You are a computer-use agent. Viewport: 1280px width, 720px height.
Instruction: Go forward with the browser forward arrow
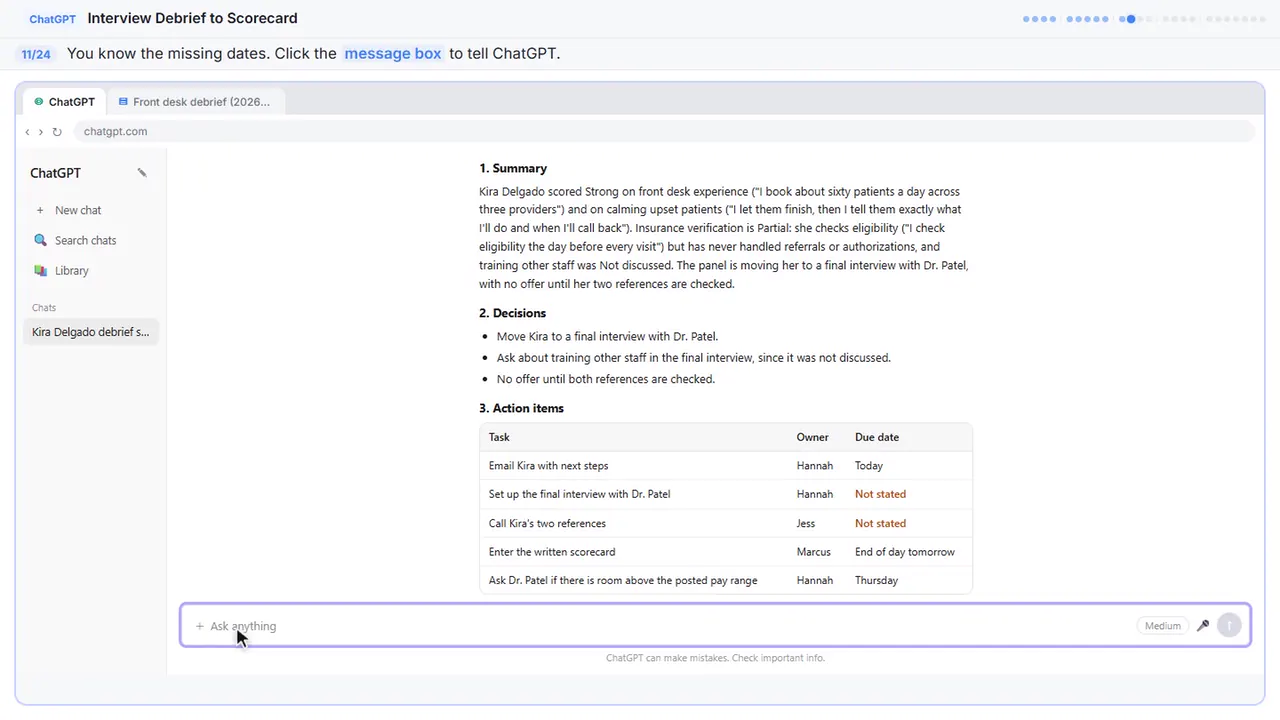point(41,131)
